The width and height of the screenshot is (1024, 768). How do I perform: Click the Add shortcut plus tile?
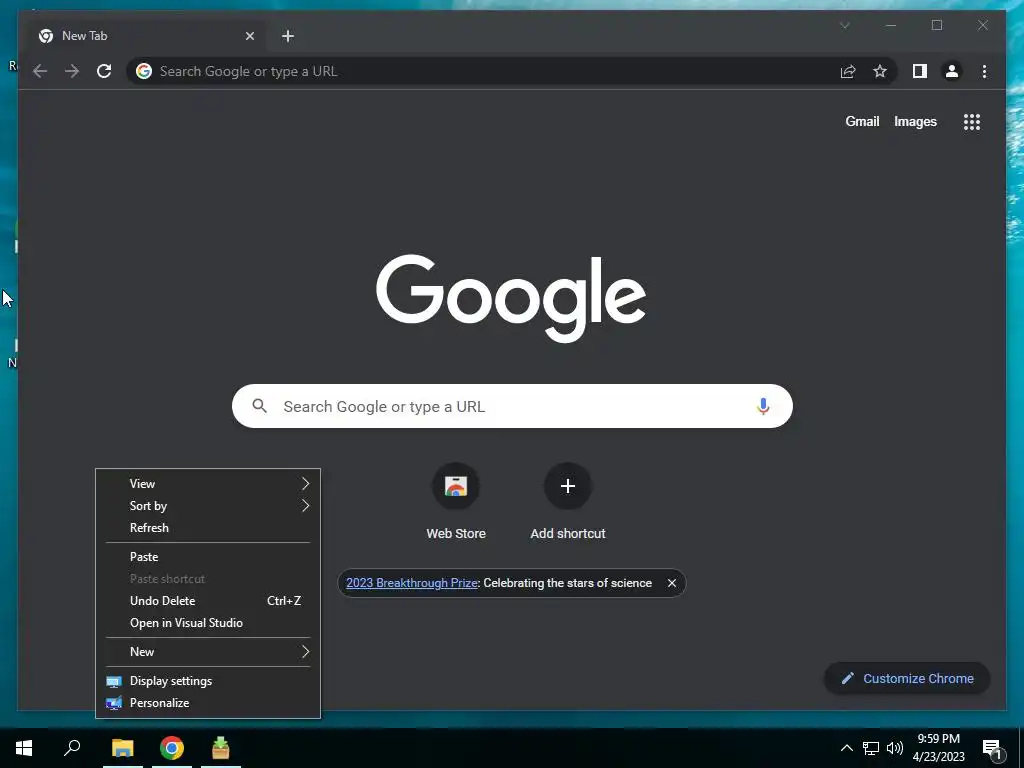click(x=568, y=502)
